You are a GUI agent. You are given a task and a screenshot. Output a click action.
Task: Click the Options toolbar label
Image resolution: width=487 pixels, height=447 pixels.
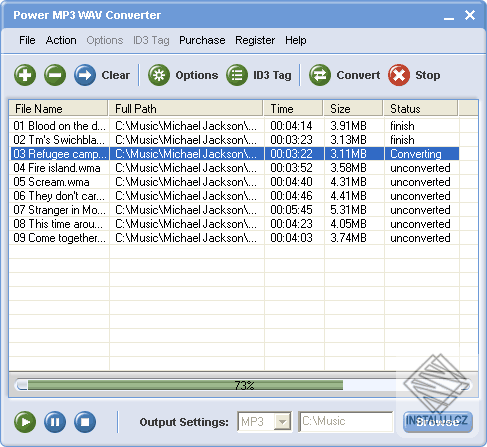(197, 75)
